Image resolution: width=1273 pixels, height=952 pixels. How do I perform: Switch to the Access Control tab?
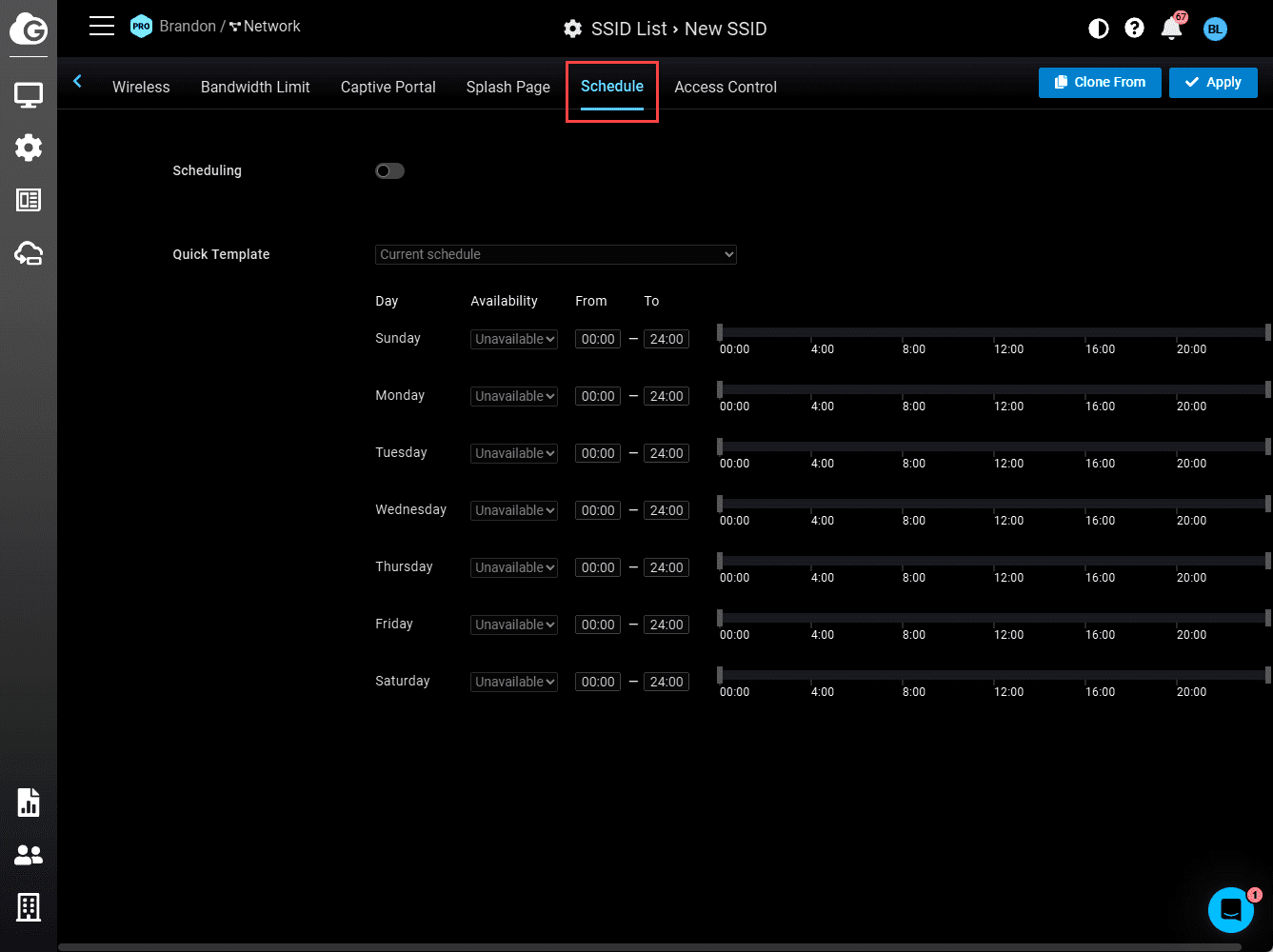726,87
